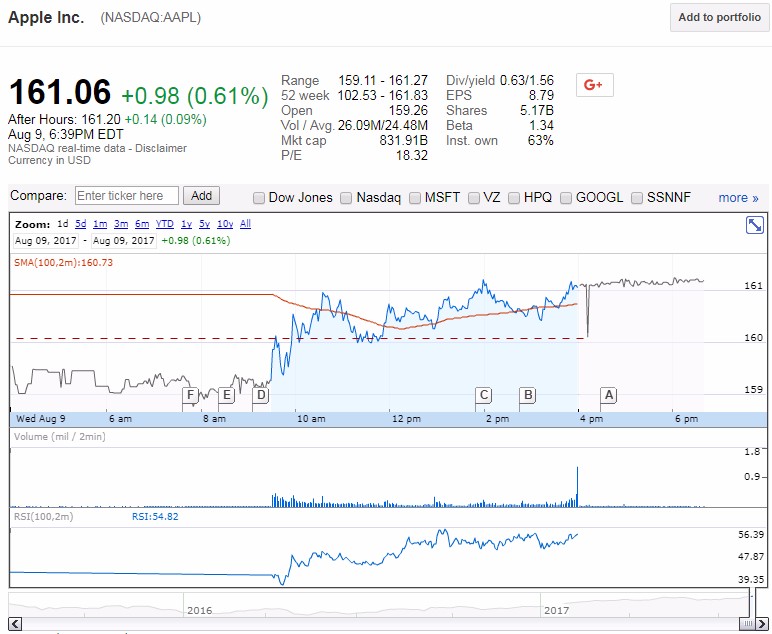Set chart zoom to 5d
This screenshot has width=772, height=634.
pos(81,224)
